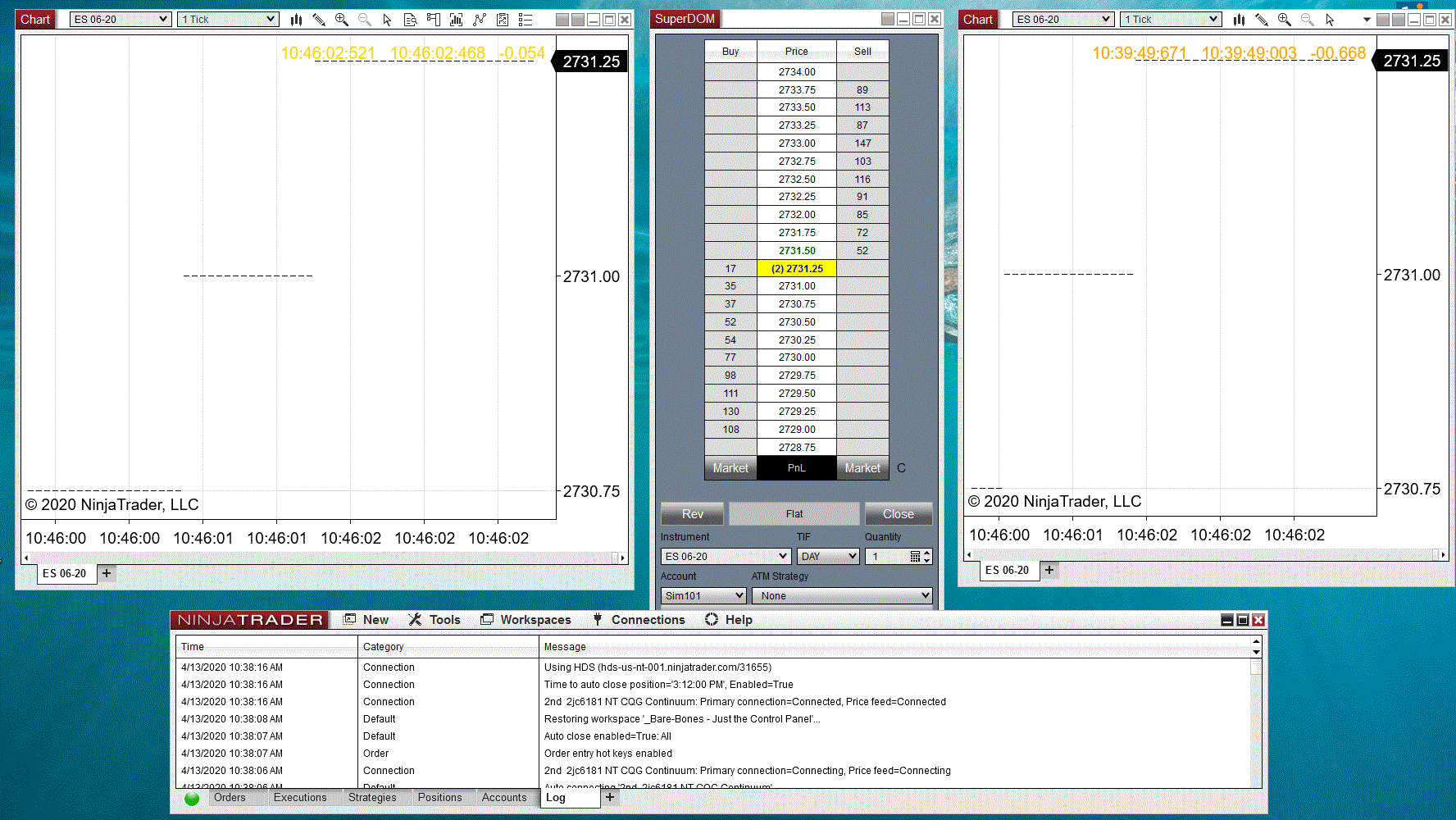The height and width of the screenshot is (820, 1456).
Task: Open drawing tools pencil in left chart
Action: click(x=319, y=20)
